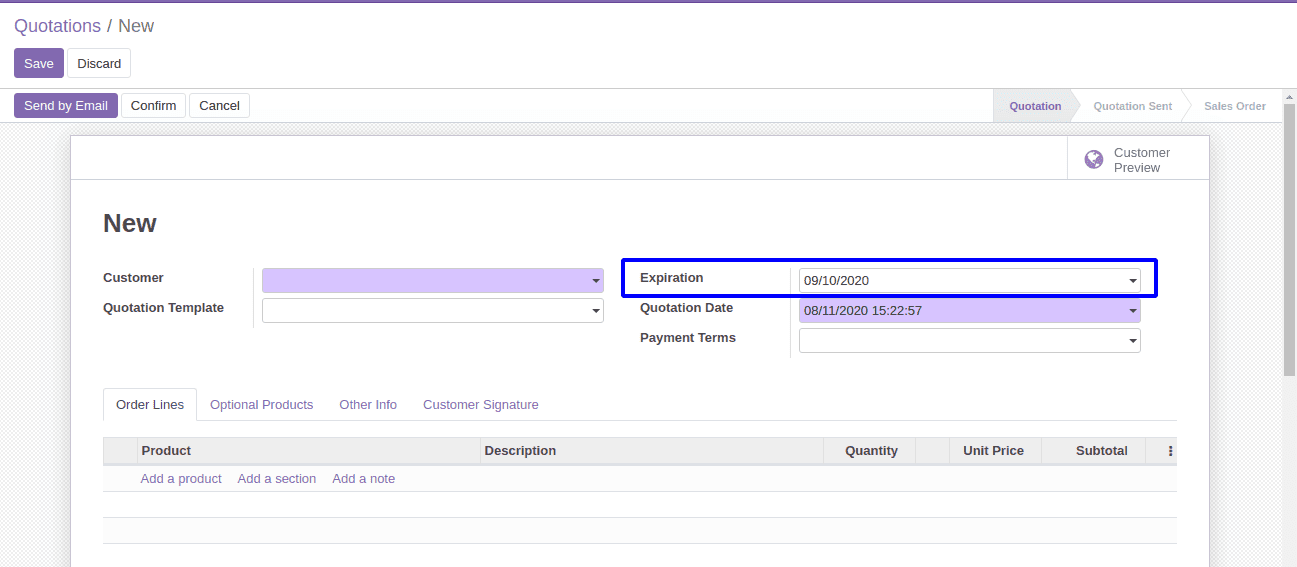1297x567 pixels.
Task: Open the column options kebab icon
Action: click(1170, 451)
